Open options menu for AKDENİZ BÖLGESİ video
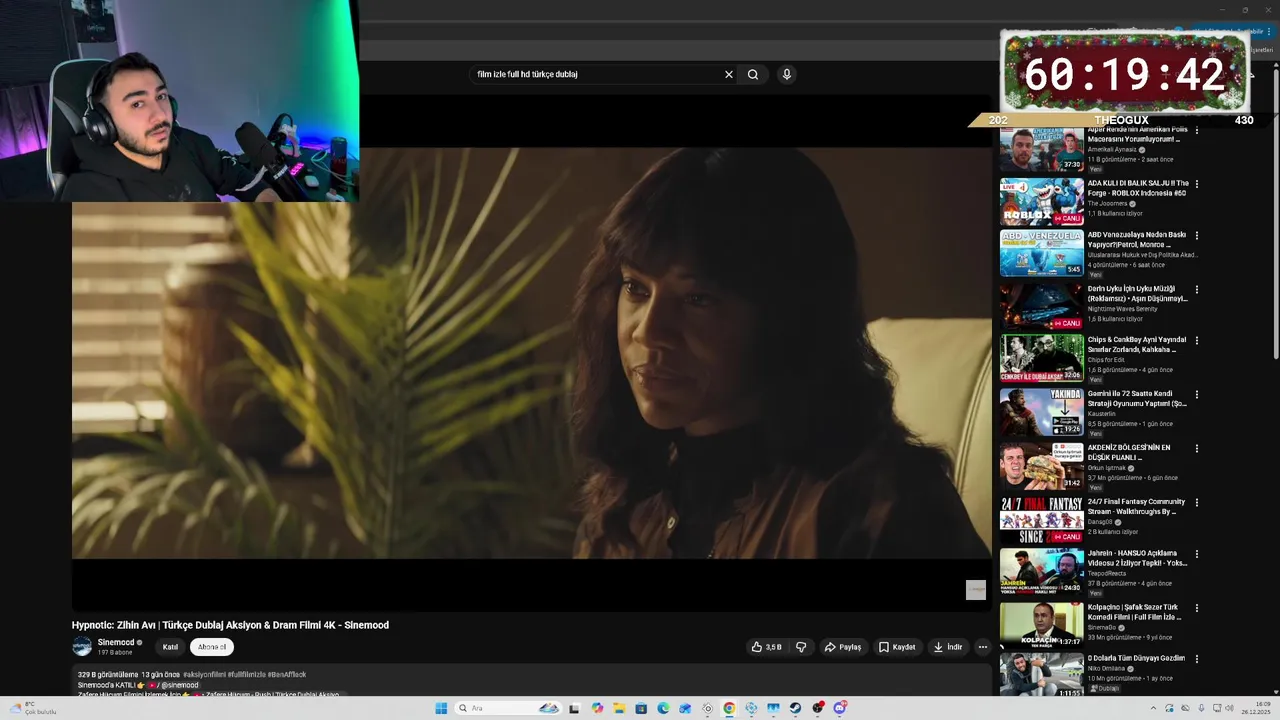This screenshot has height=720, width=1280. point(1197,449)
